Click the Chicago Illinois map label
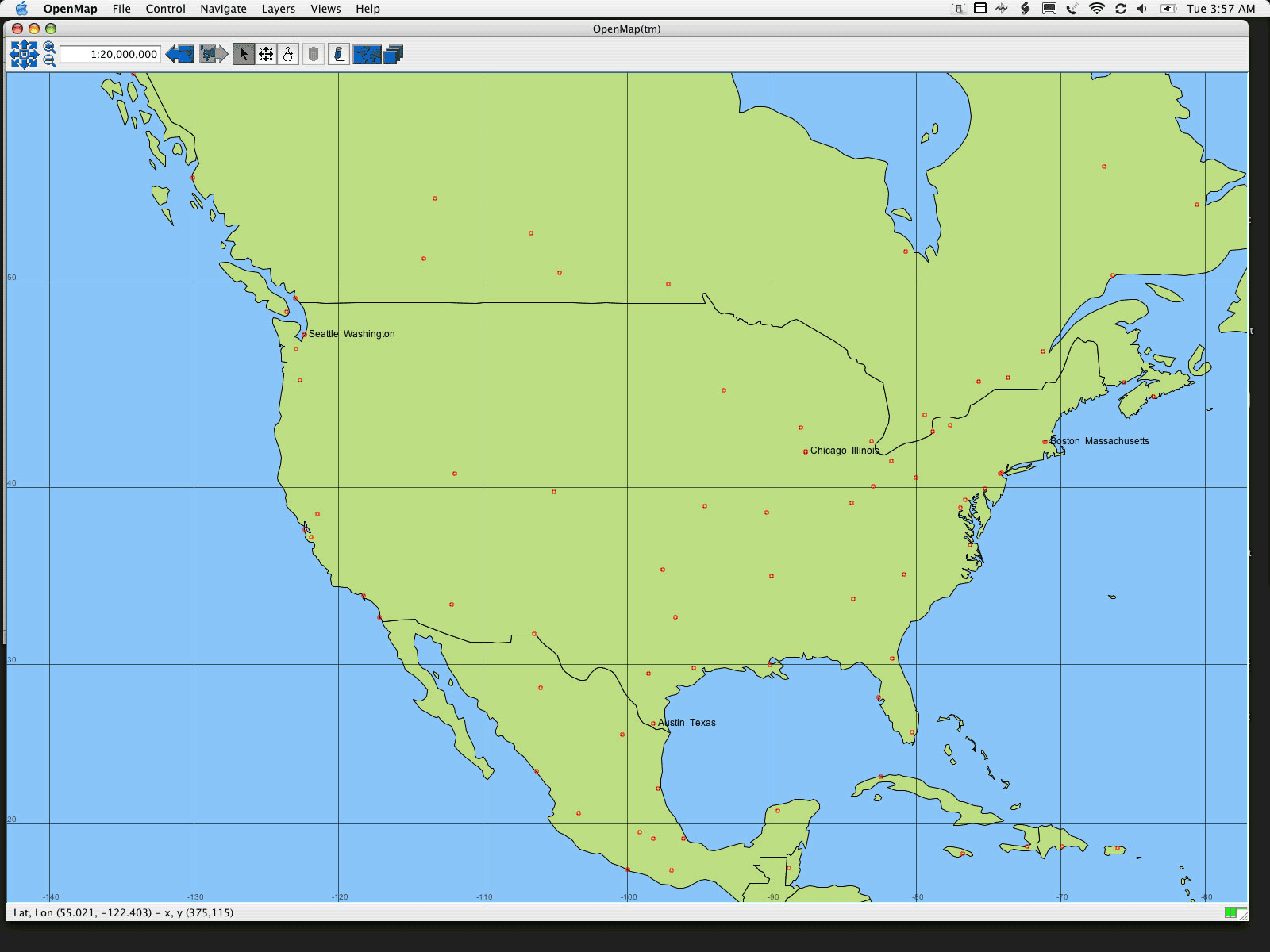 pyautogui.click(x=845, y=451)
